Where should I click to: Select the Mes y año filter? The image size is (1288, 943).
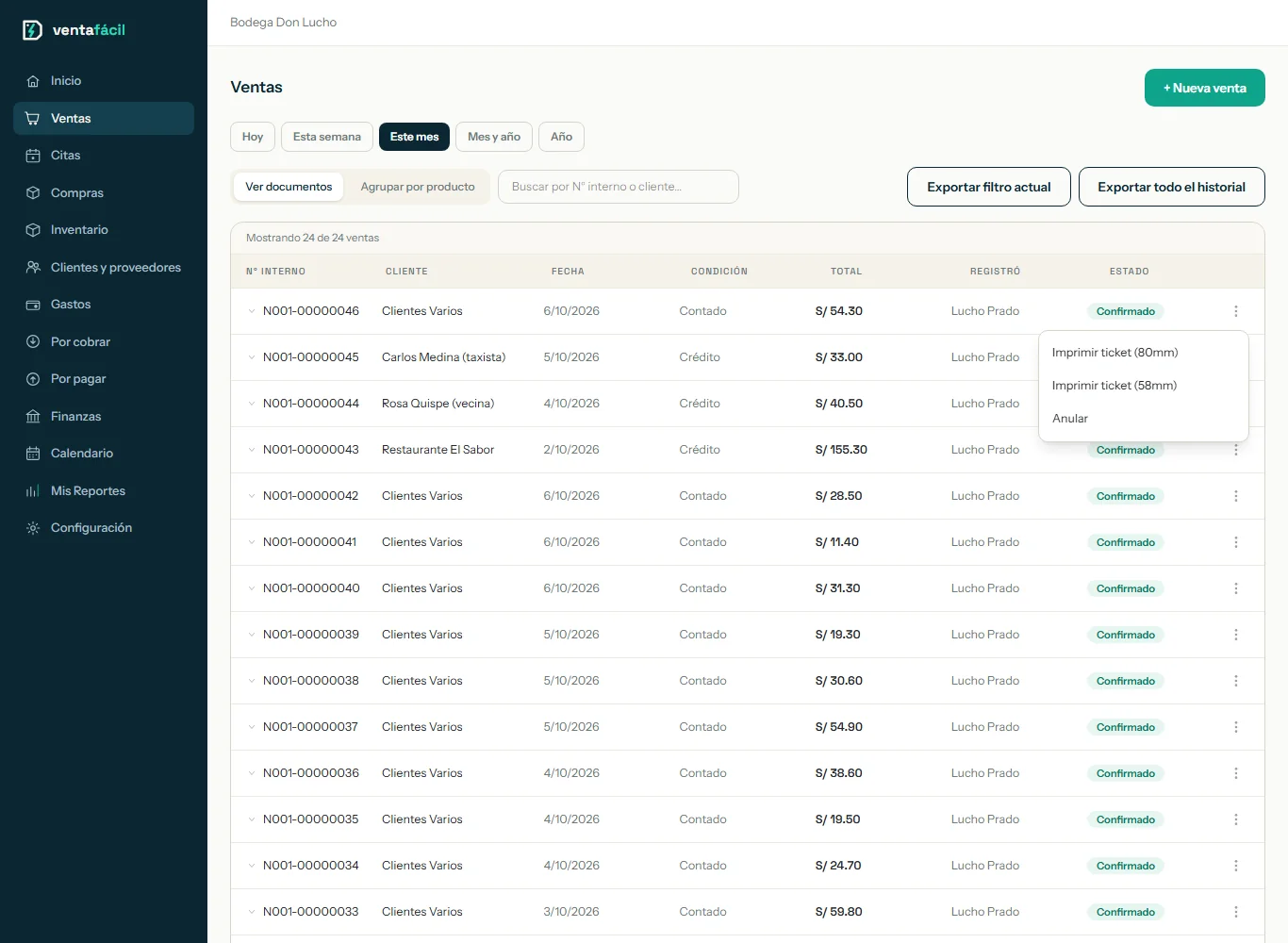tap(494, 137)
